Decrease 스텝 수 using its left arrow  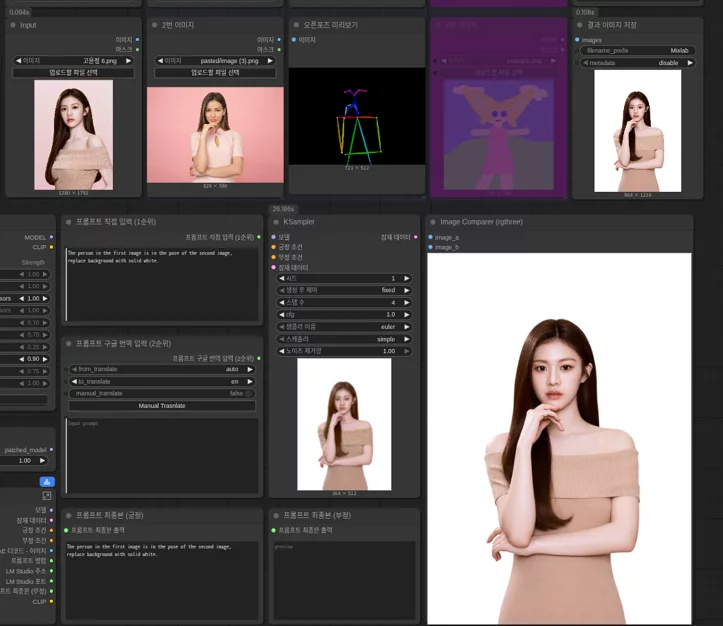[282, 303]
